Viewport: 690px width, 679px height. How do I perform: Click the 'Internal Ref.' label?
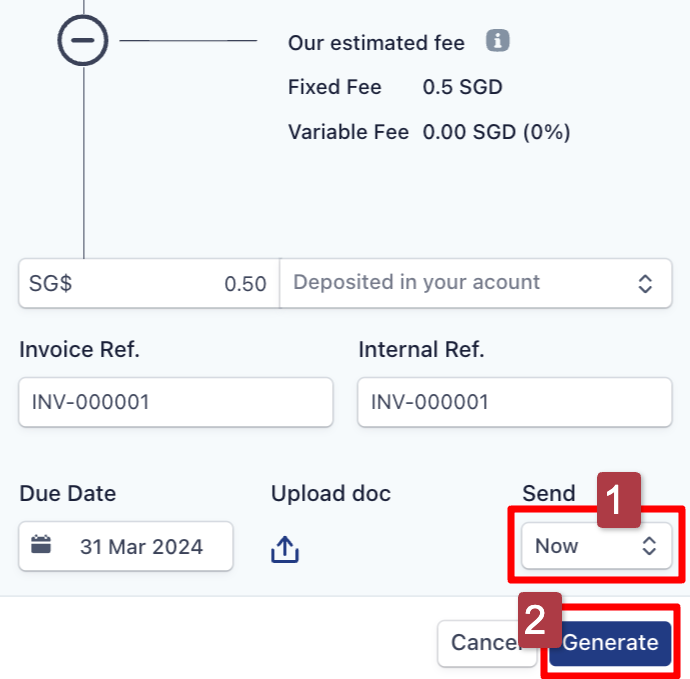tap(421, 350)
